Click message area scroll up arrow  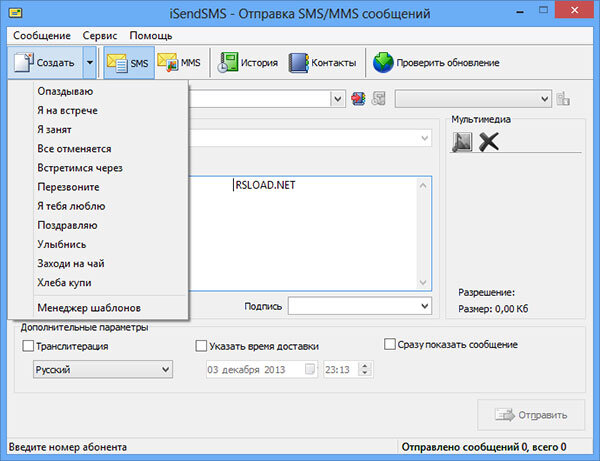[x=423, y=186]
